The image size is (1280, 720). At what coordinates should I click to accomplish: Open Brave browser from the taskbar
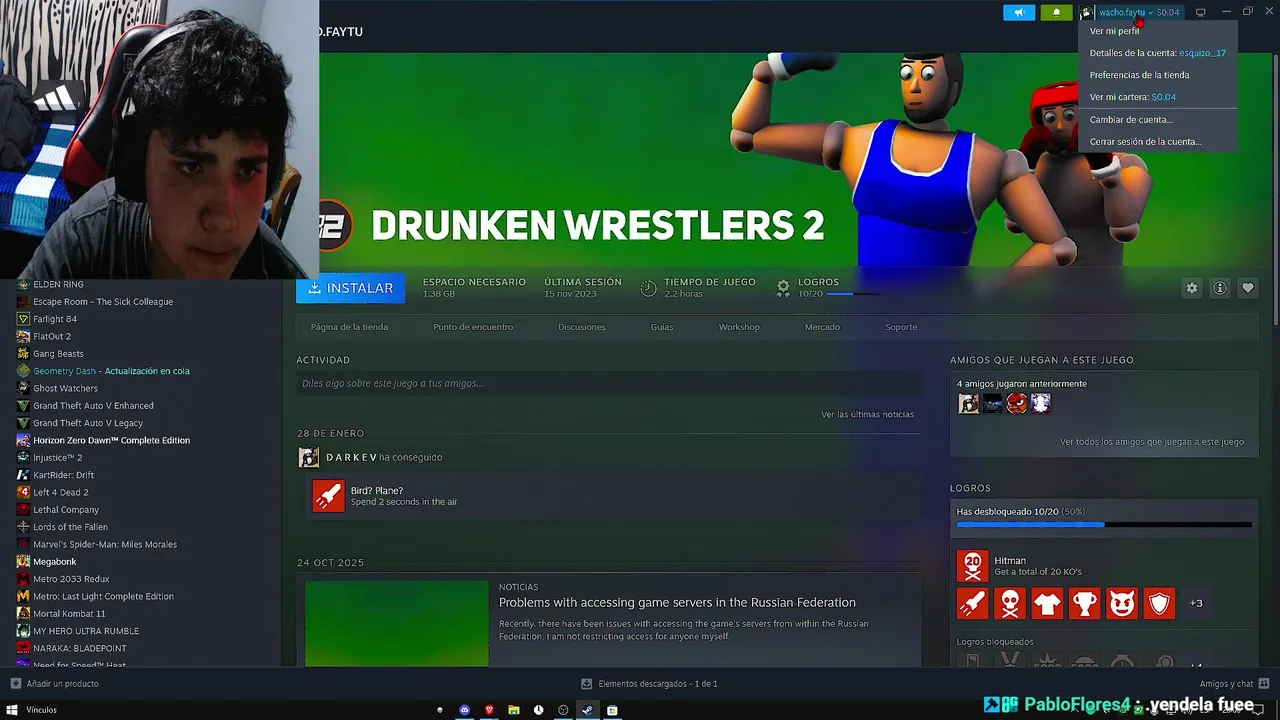click(489, 710)
